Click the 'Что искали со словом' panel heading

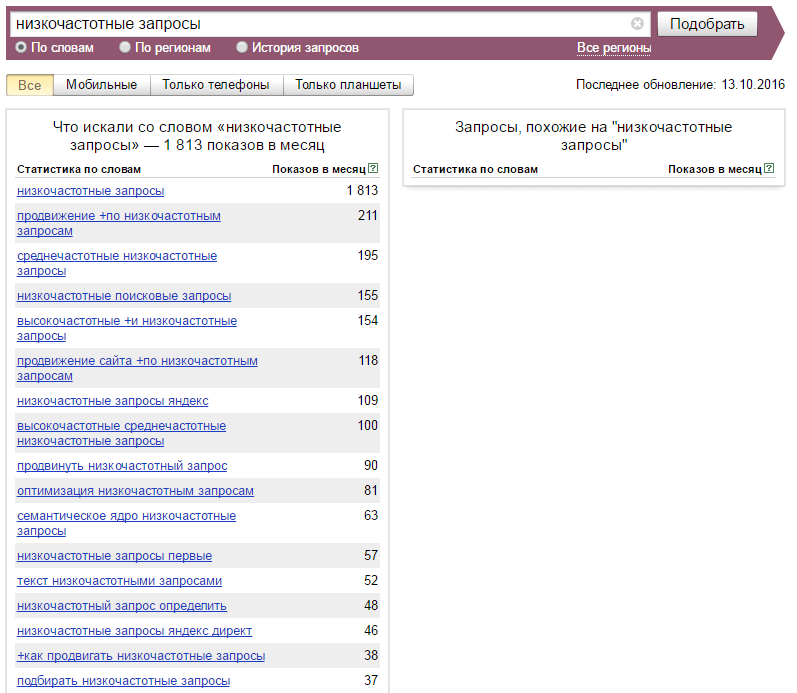coord(197,136)
